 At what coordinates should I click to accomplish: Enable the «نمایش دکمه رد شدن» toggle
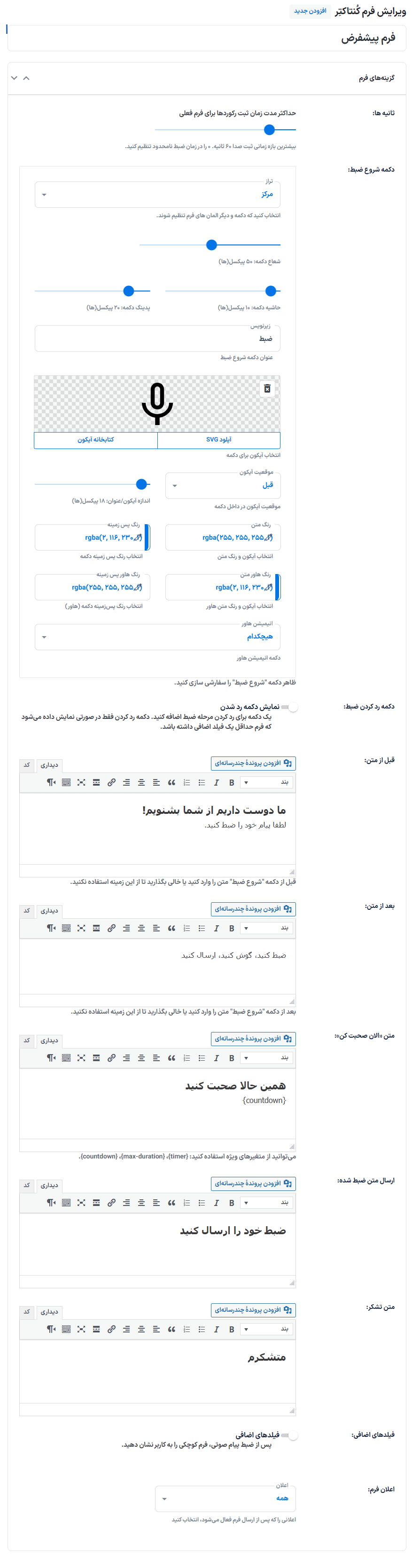click(x=294, y=706)
